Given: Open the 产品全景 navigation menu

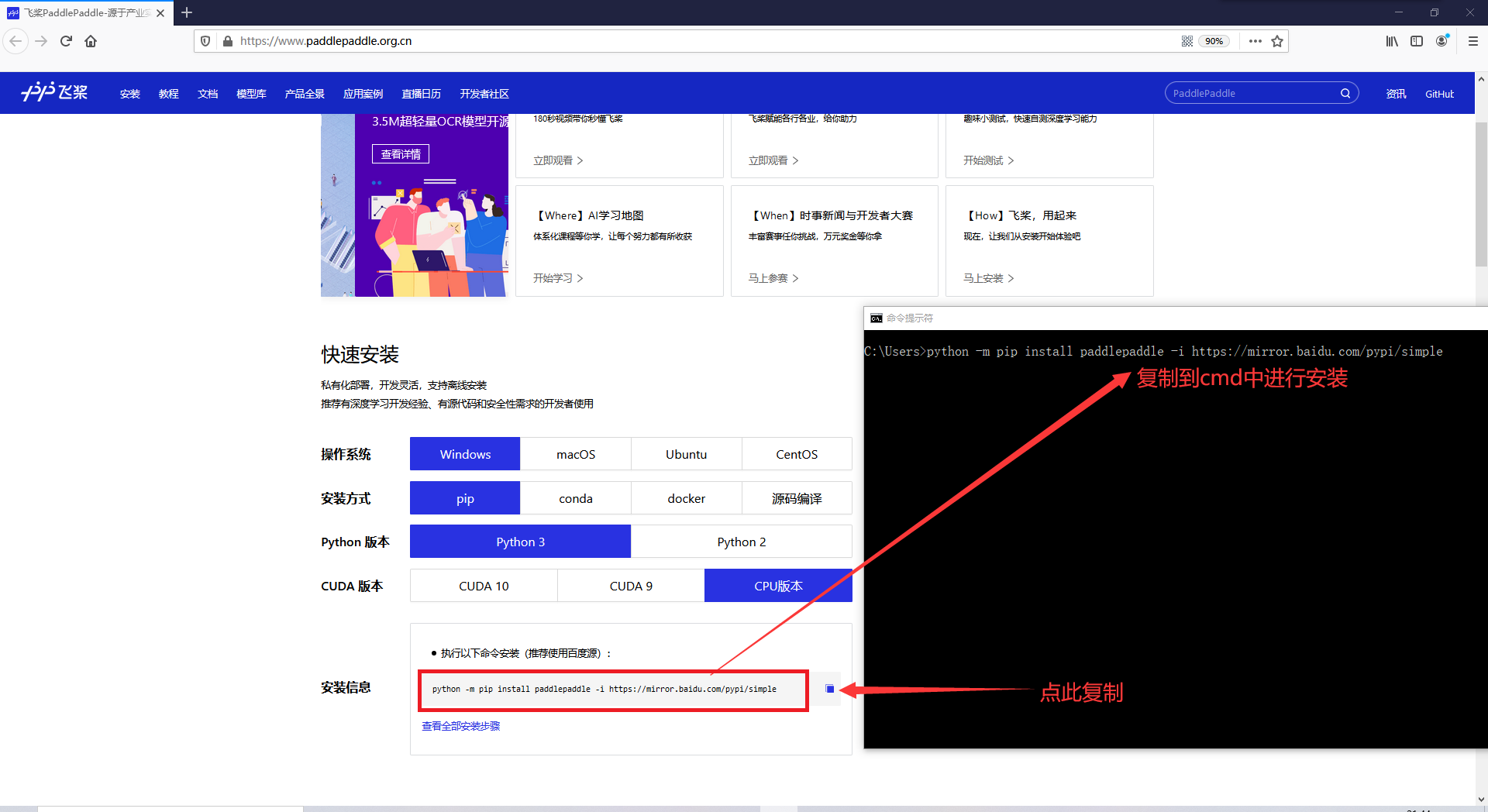Looking at the screenshot, I should coord(305,94).
